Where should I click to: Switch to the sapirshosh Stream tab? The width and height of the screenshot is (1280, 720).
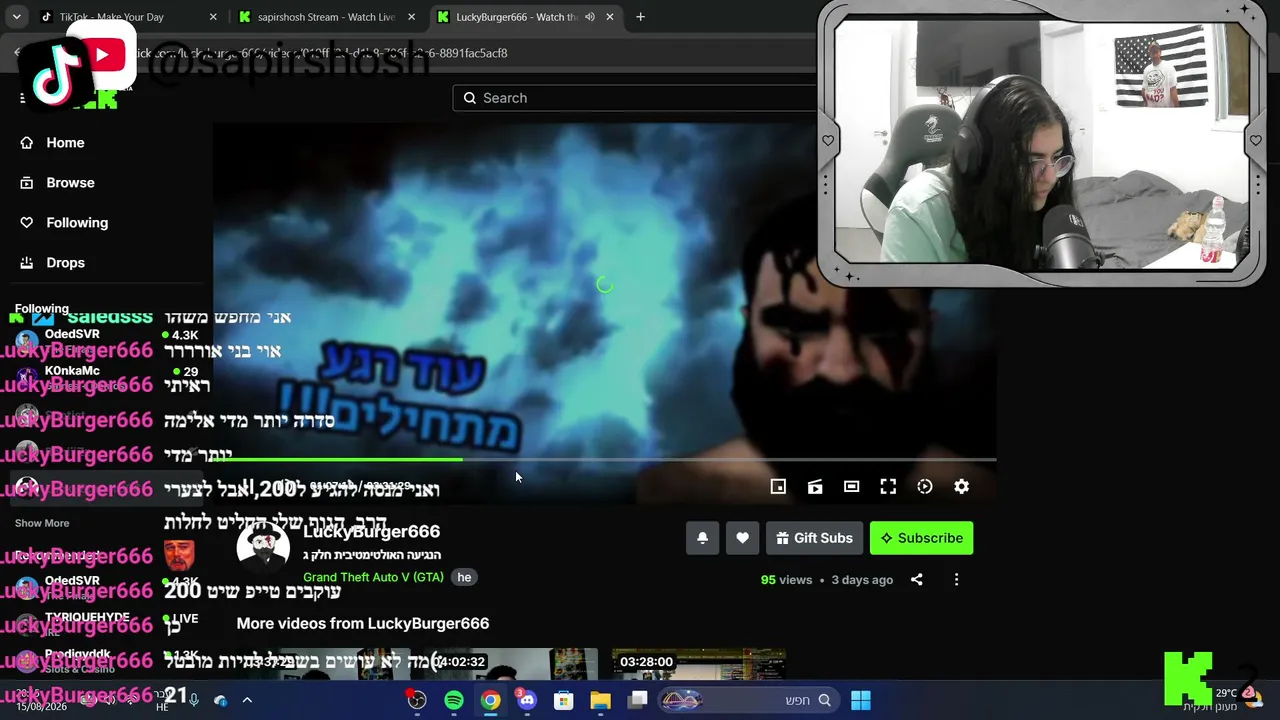click(327, 17)
